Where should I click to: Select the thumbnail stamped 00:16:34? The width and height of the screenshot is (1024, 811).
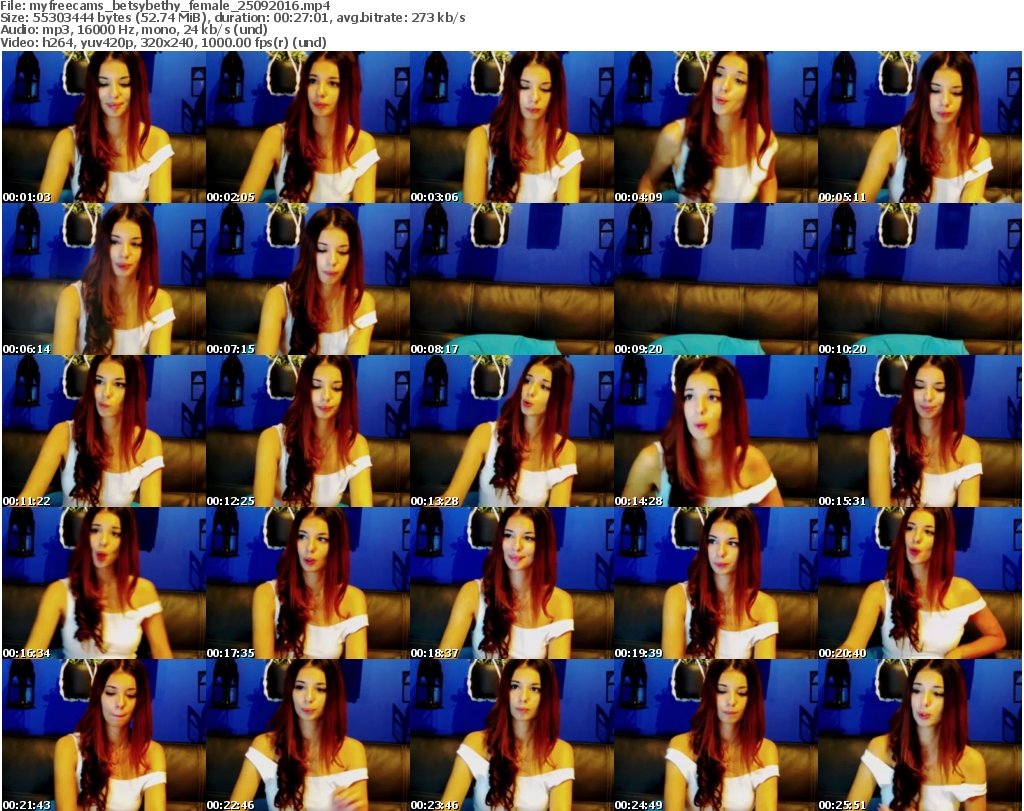coord(104,583)
